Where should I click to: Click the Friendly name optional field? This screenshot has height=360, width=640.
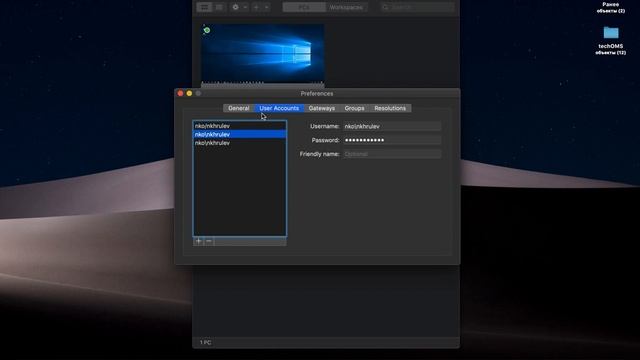392,154
